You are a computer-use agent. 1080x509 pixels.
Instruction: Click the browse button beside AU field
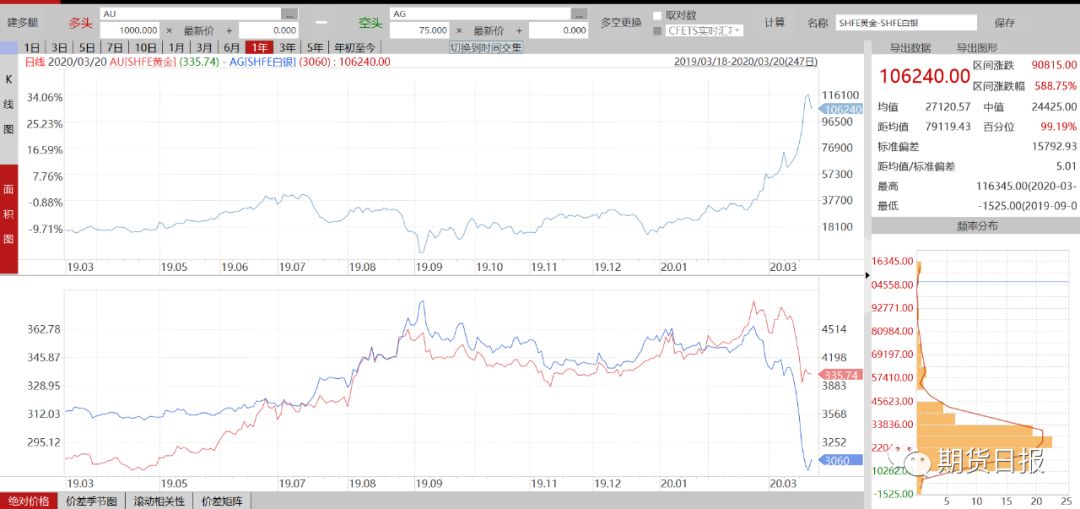(x=289, y=14)
